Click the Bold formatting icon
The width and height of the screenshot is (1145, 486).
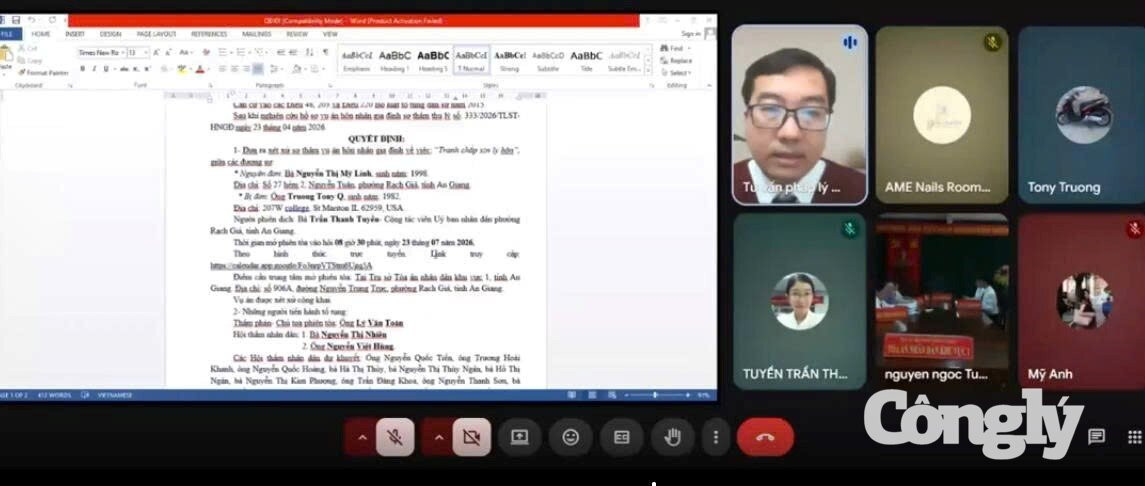83,69
